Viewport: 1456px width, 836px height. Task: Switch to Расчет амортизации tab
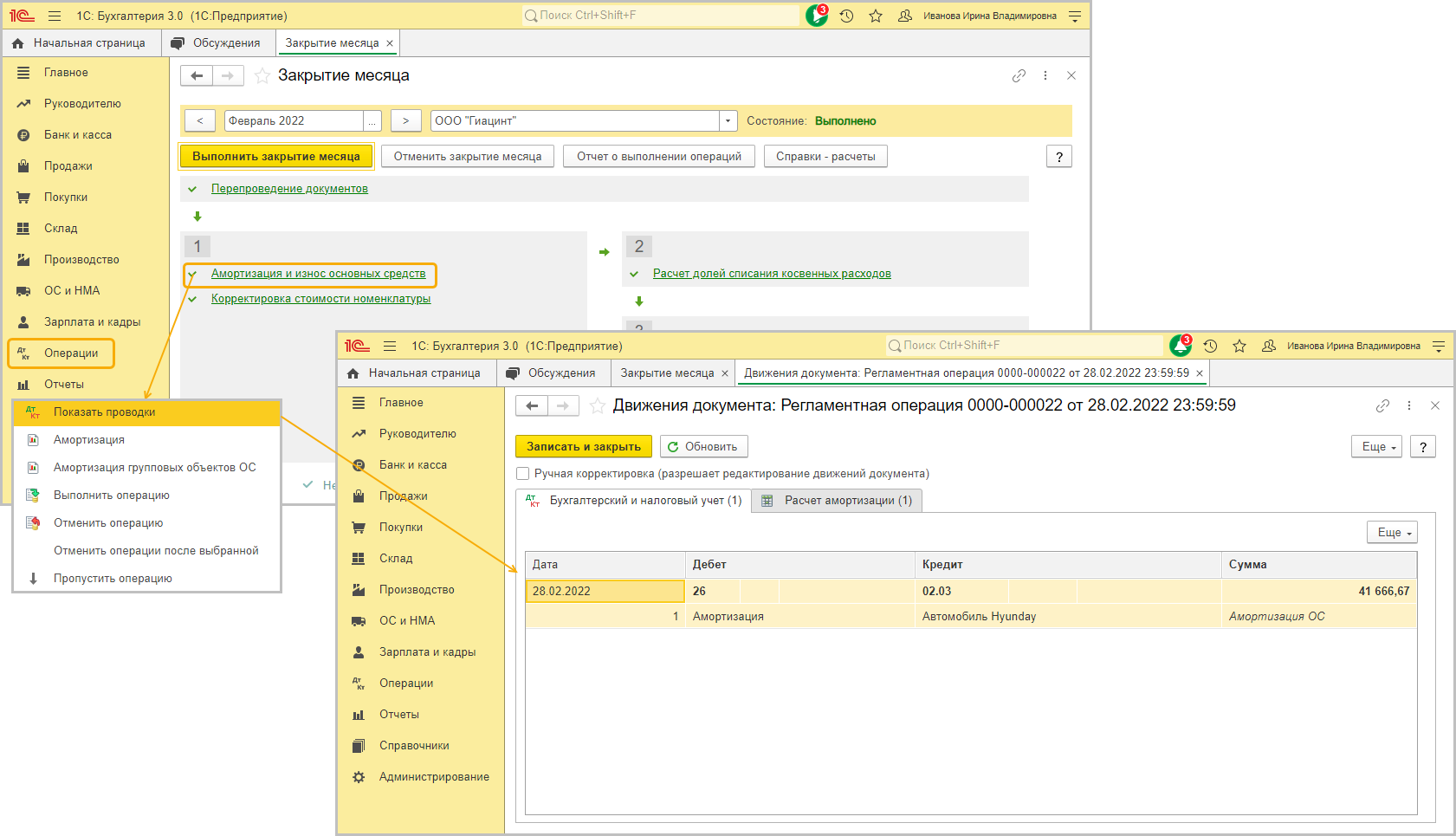[x=838, y=501]
